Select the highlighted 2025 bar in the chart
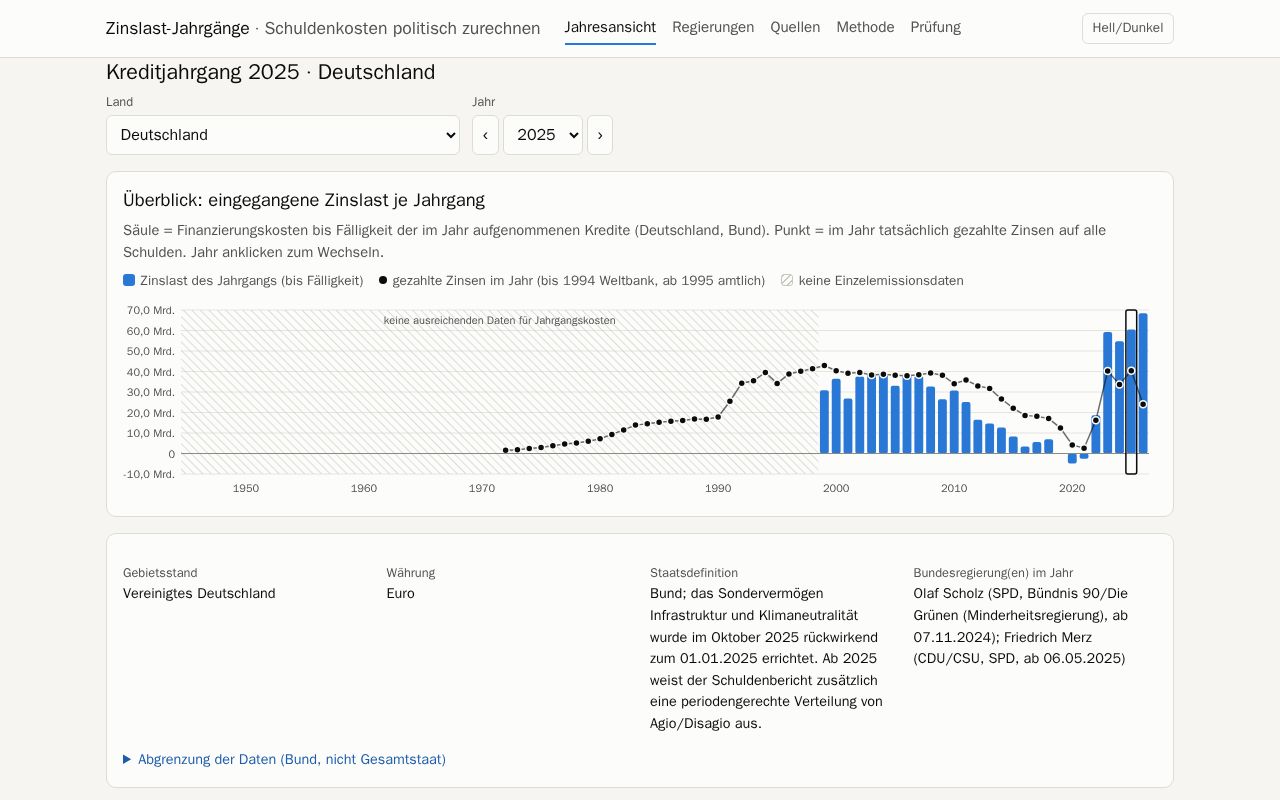The width and height of the screenshot is (1280, 800). [1132, 392]
